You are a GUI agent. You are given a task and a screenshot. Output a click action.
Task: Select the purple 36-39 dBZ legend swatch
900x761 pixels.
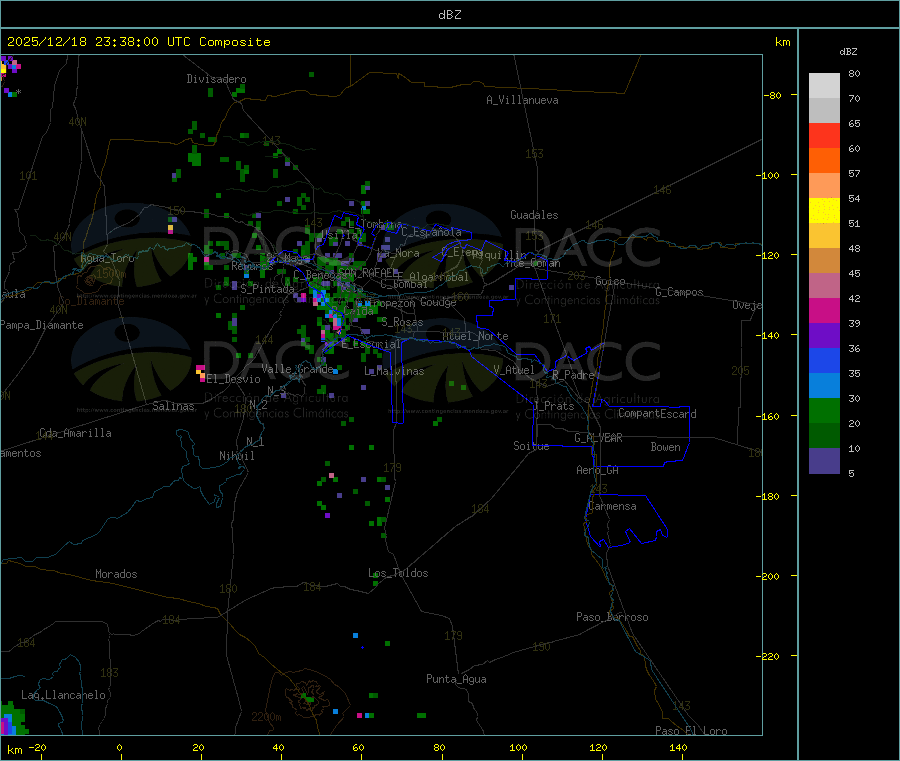tap(824, 336)
